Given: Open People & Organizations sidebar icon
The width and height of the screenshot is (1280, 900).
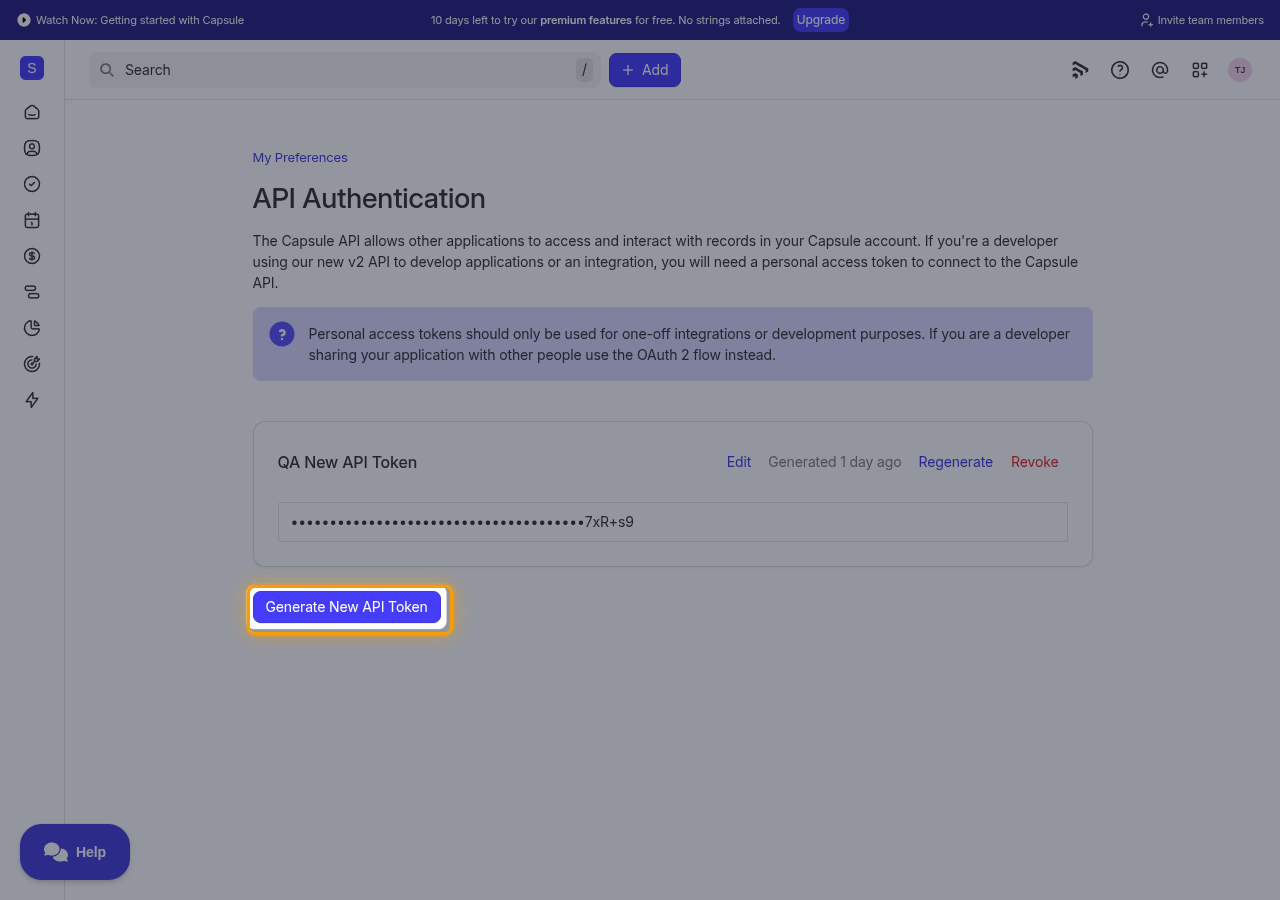Looking at the screenshot, I should [32, 148].
